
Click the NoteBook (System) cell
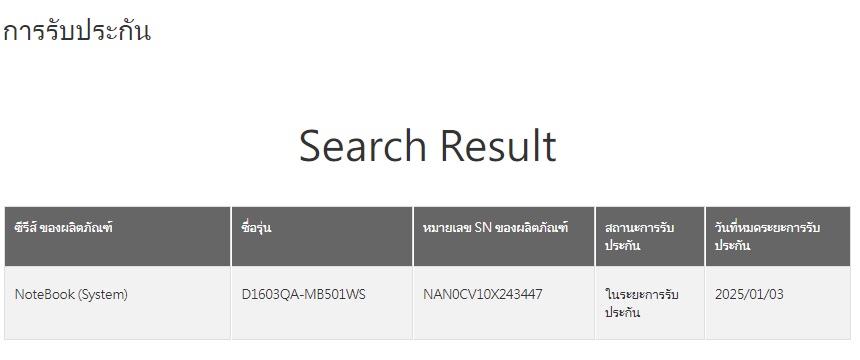pyautogui.click(x=117, y=303)
